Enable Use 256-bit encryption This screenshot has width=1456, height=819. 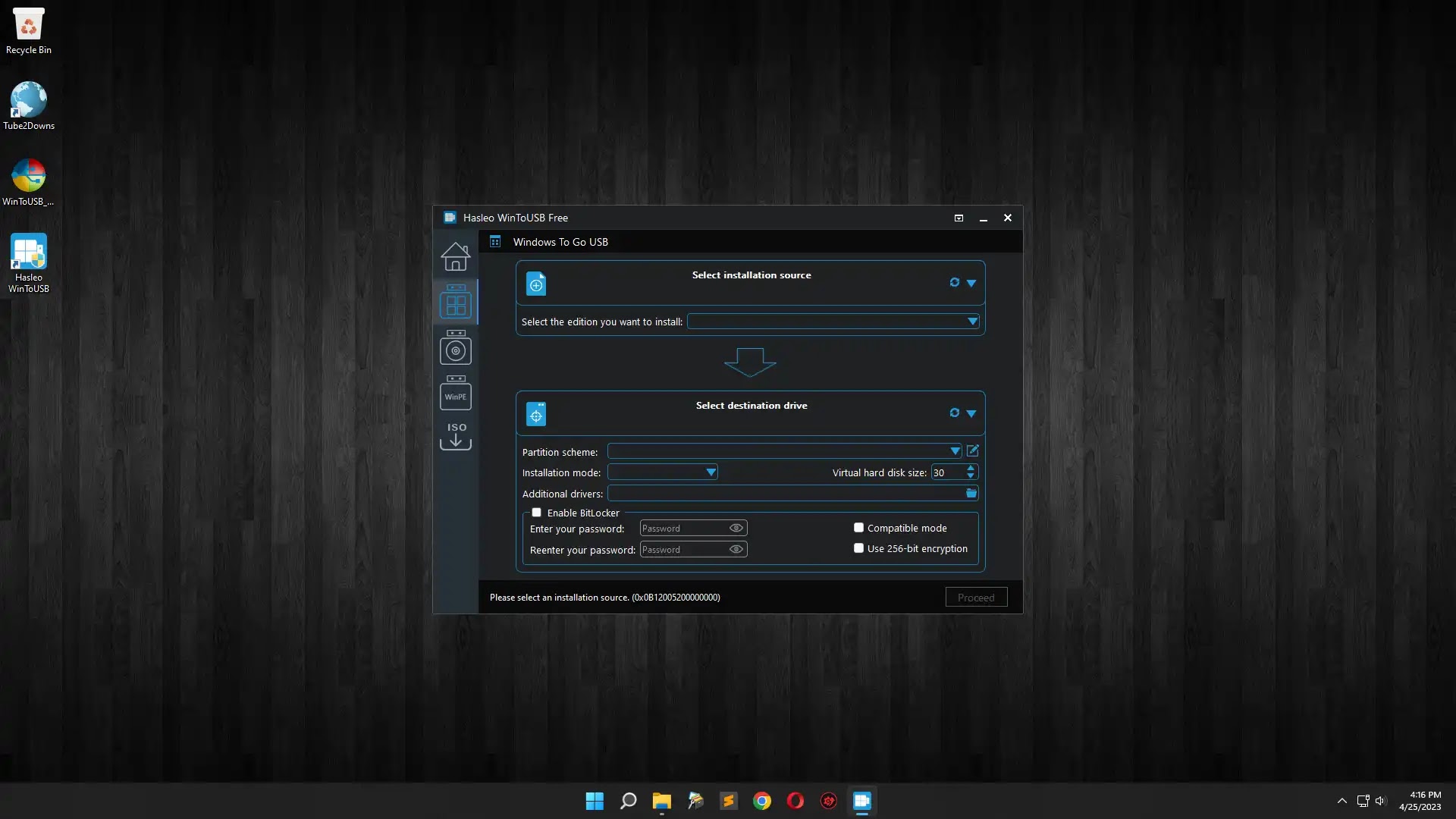[x=858, y=548]
